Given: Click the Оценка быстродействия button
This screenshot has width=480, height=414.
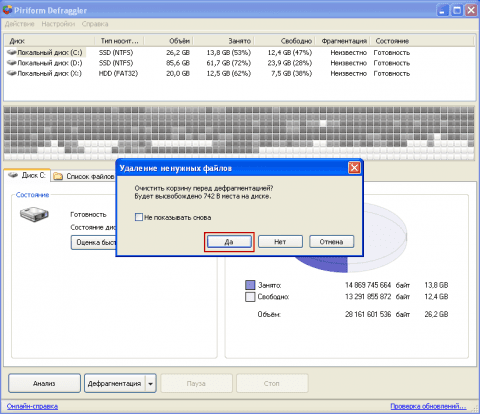Looking at the screenshot, I should (94, 242).
